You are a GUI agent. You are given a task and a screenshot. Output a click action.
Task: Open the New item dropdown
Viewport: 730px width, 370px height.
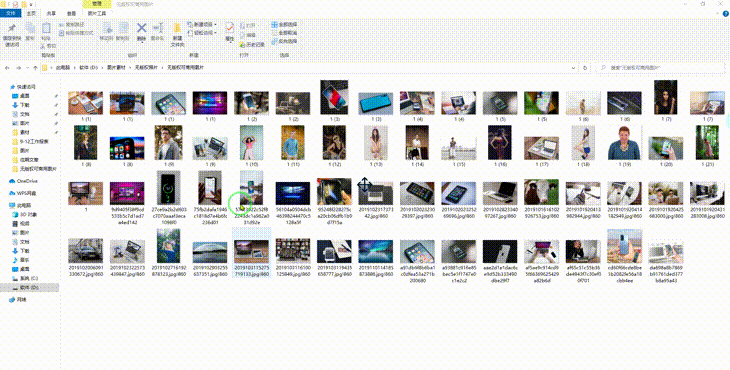coord(203,24)
